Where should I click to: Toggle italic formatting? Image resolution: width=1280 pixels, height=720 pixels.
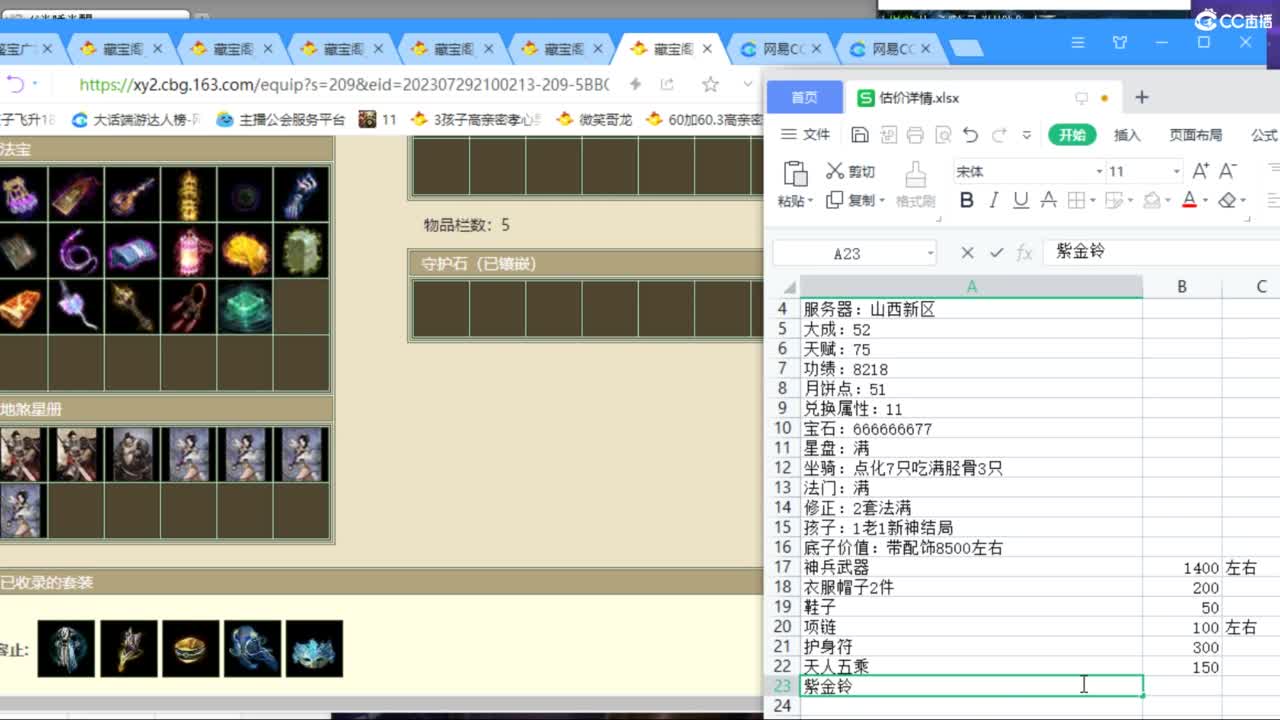993,200
